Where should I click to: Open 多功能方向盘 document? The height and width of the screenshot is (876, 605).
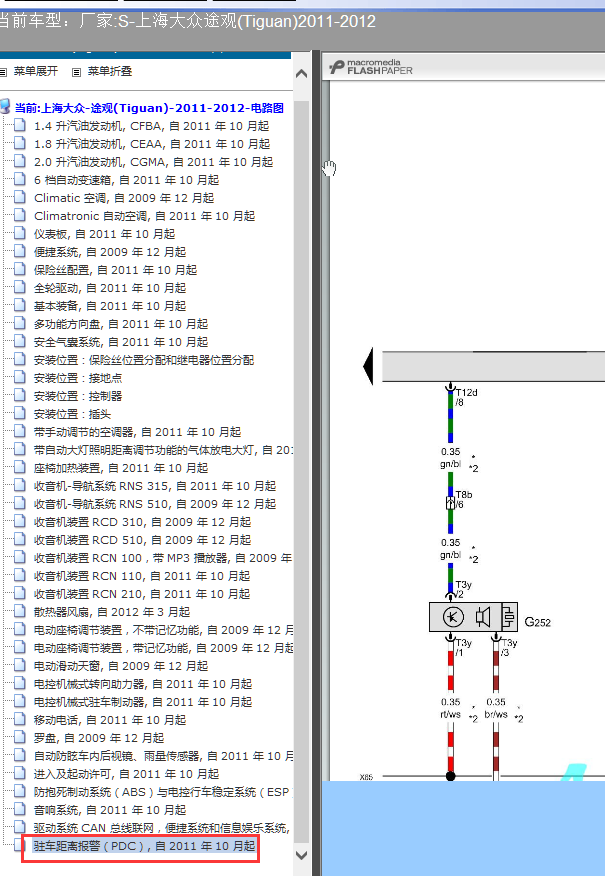point(121,324)
